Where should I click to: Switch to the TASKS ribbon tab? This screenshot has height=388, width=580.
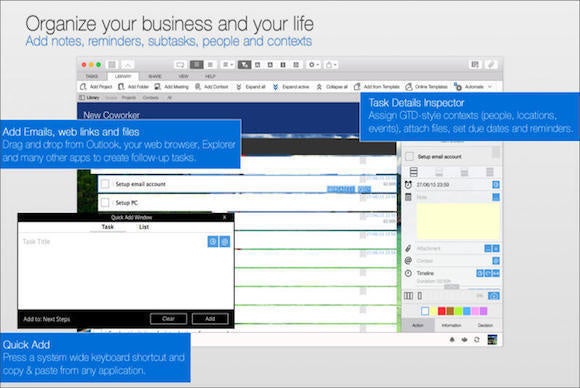coord(92,76)
